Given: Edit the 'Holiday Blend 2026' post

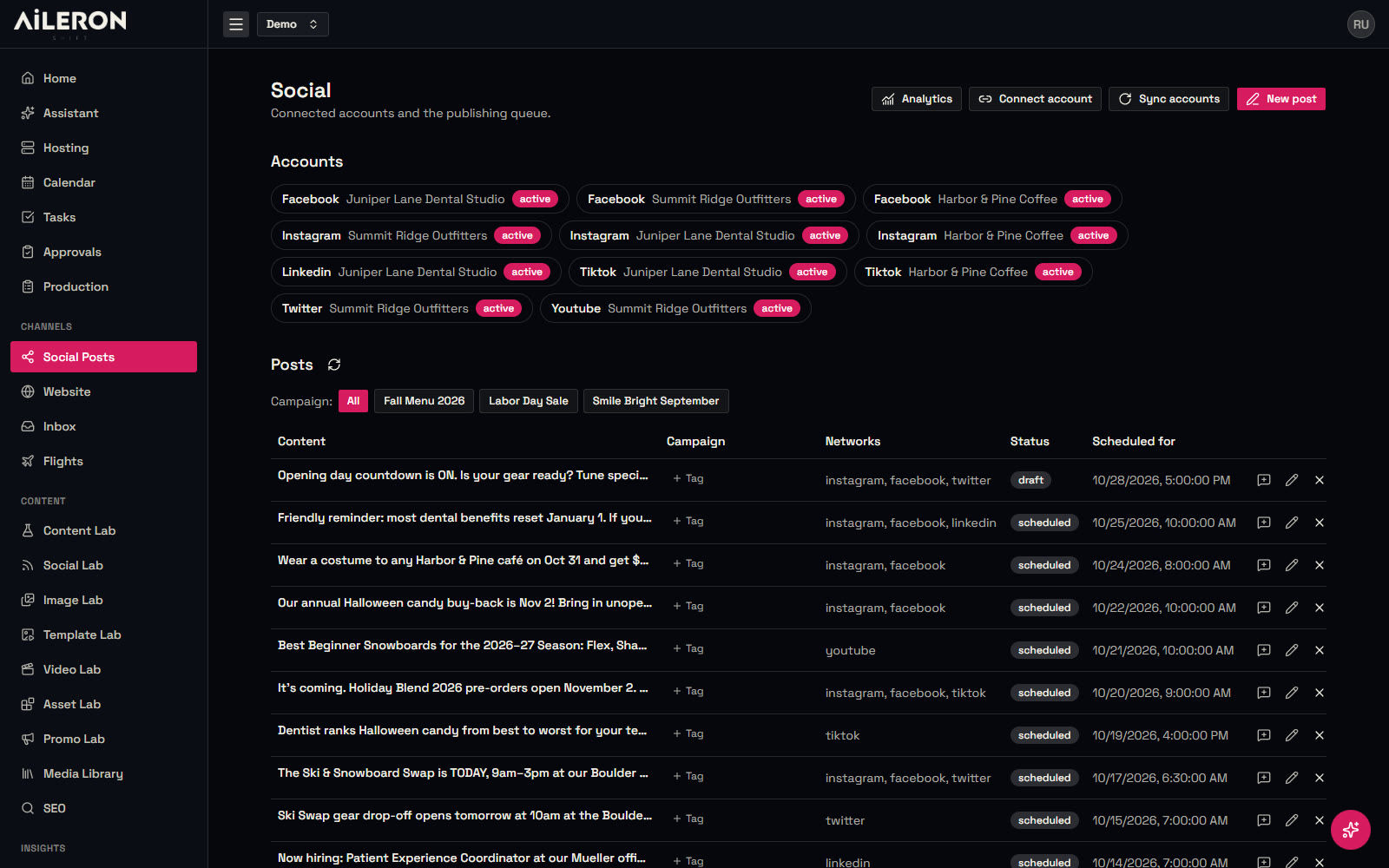Looking at the screenshot, I should click(x=1292, y=693).
